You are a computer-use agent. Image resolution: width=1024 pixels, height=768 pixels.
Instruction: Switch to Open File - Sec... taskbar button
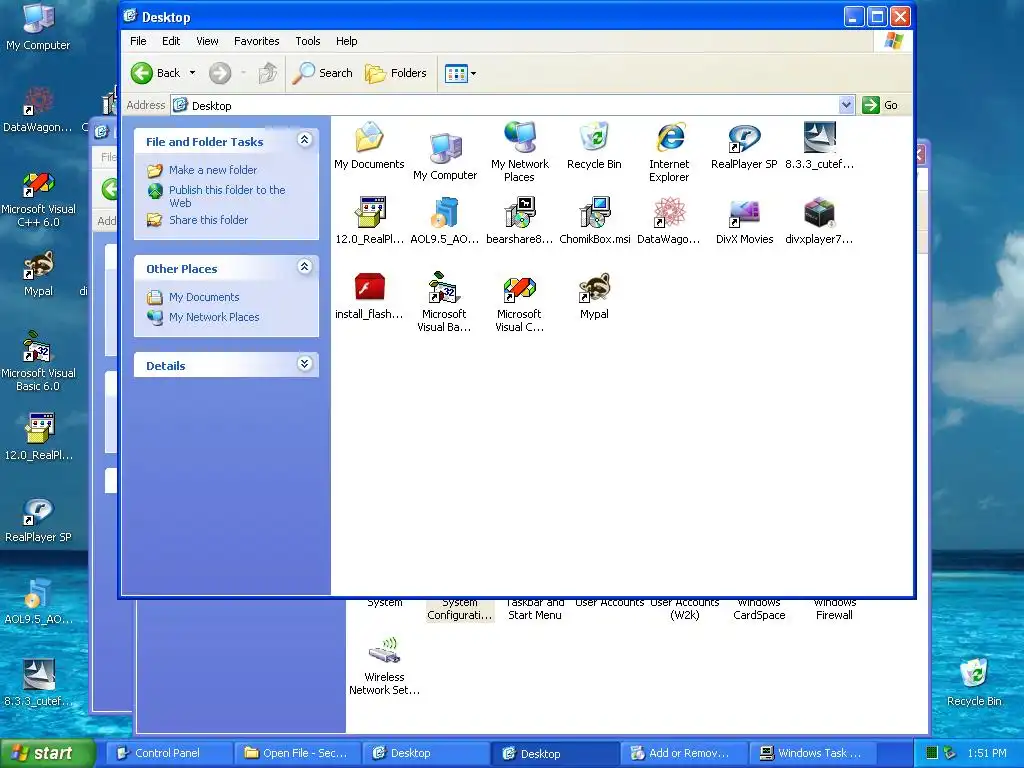click(x=298, y=753)
